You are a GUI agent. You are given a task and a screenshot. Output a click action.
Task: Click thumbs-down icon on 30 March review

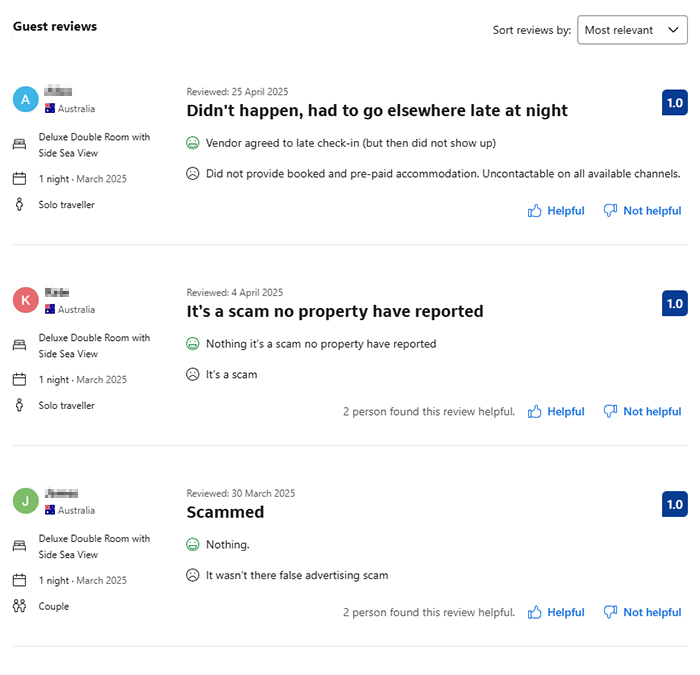tap(610, 613)
